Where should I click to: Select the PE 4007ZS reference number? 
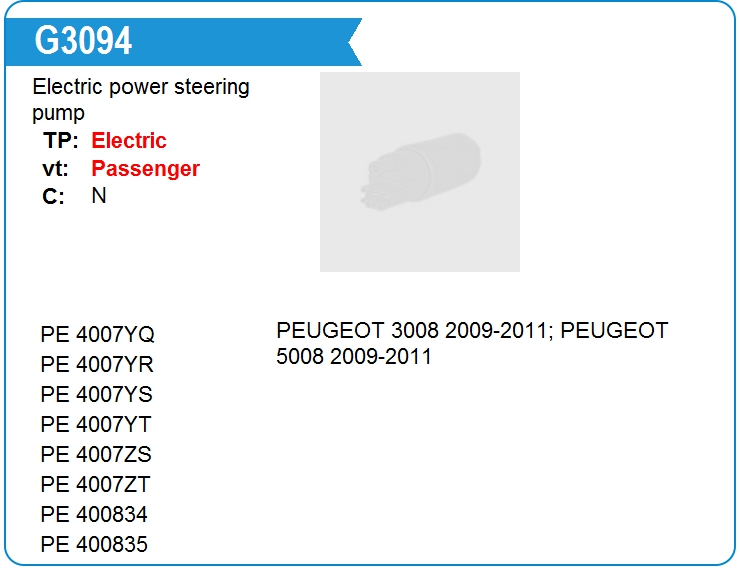click(x=96, y=454)
